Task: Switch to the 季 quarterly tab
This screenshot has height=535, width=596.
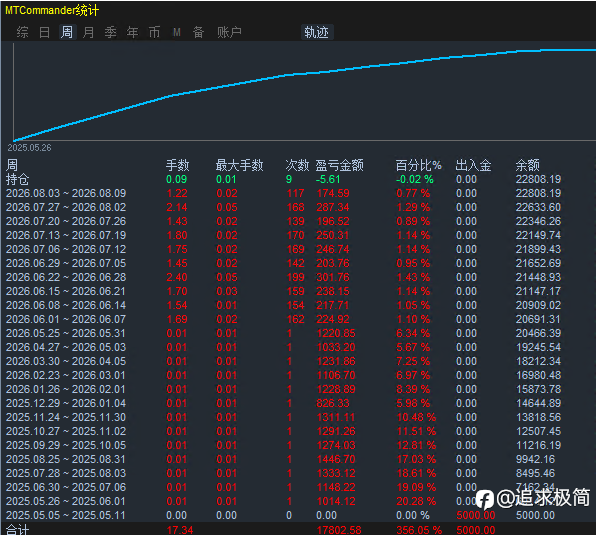Action: pos(111,32)
